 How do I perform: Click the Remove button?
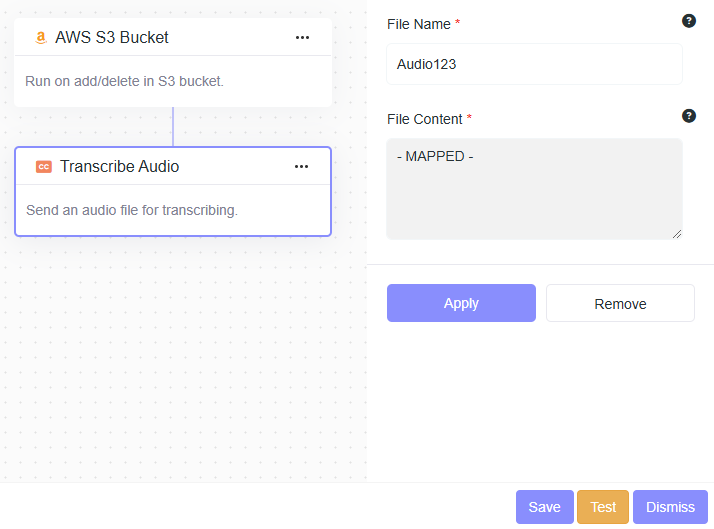click(x=620, y=303)
